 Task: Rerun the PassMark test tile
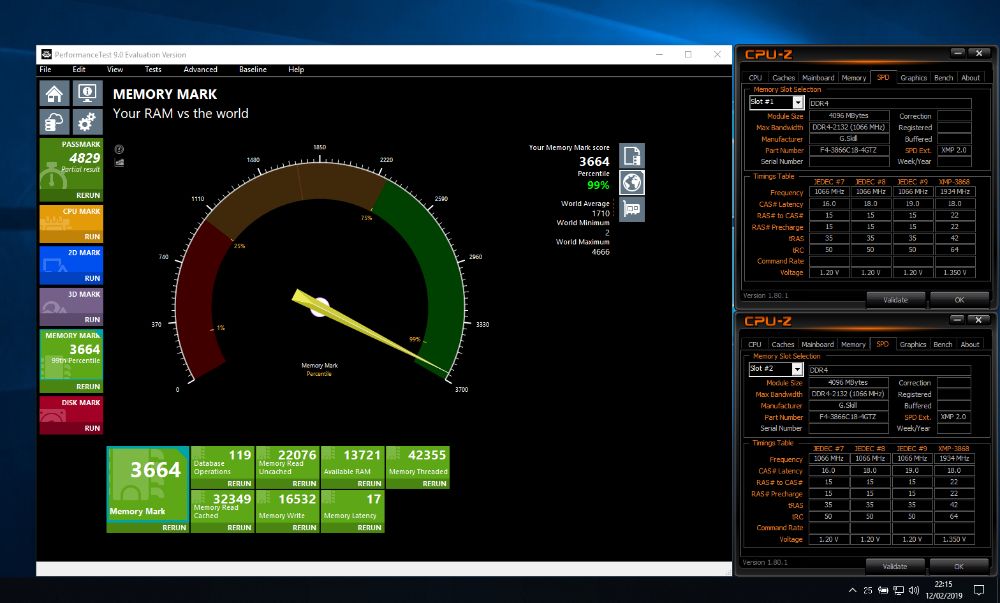tap(88, 196)
